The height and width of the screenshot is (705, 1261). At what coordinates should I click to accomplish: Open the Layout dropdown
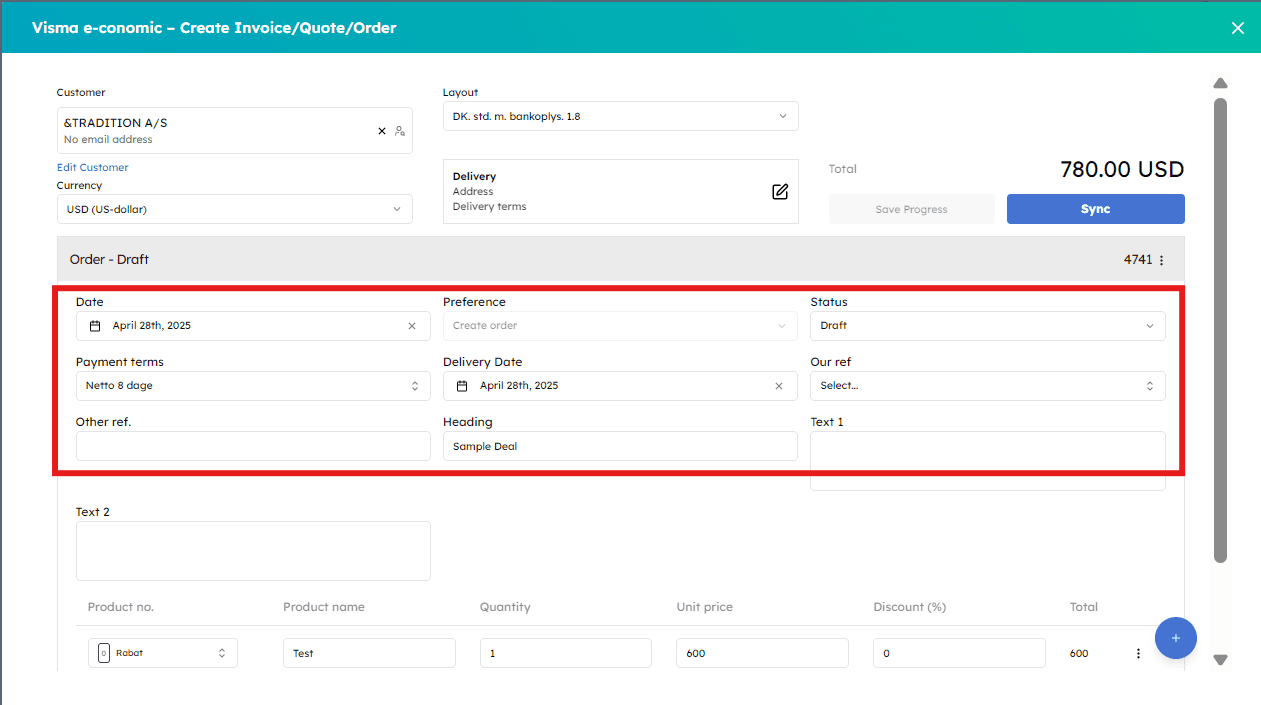tap(620, 116)
